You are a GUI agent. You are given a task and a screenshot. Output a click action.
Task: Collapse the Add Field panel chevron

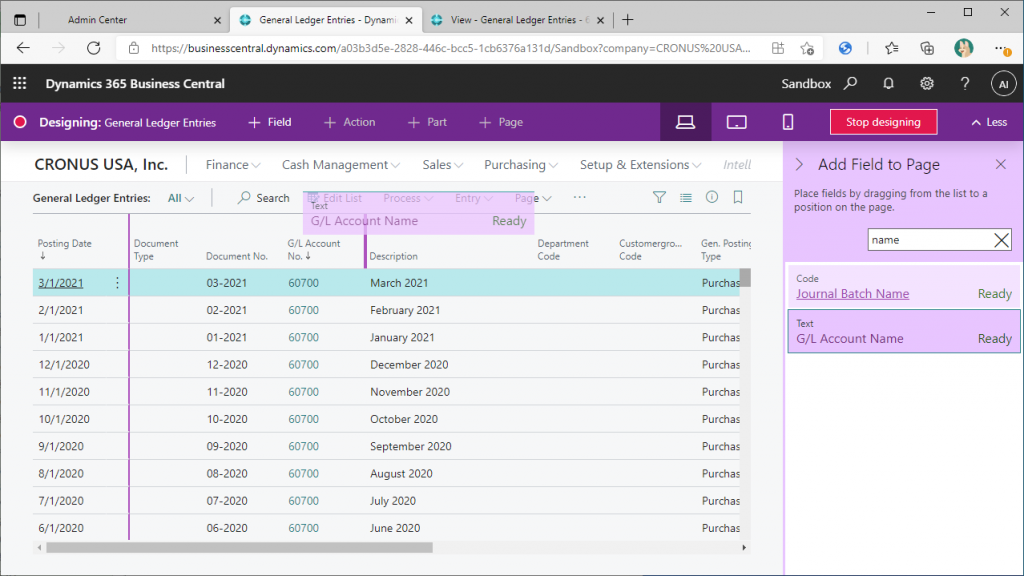[799, 165]
